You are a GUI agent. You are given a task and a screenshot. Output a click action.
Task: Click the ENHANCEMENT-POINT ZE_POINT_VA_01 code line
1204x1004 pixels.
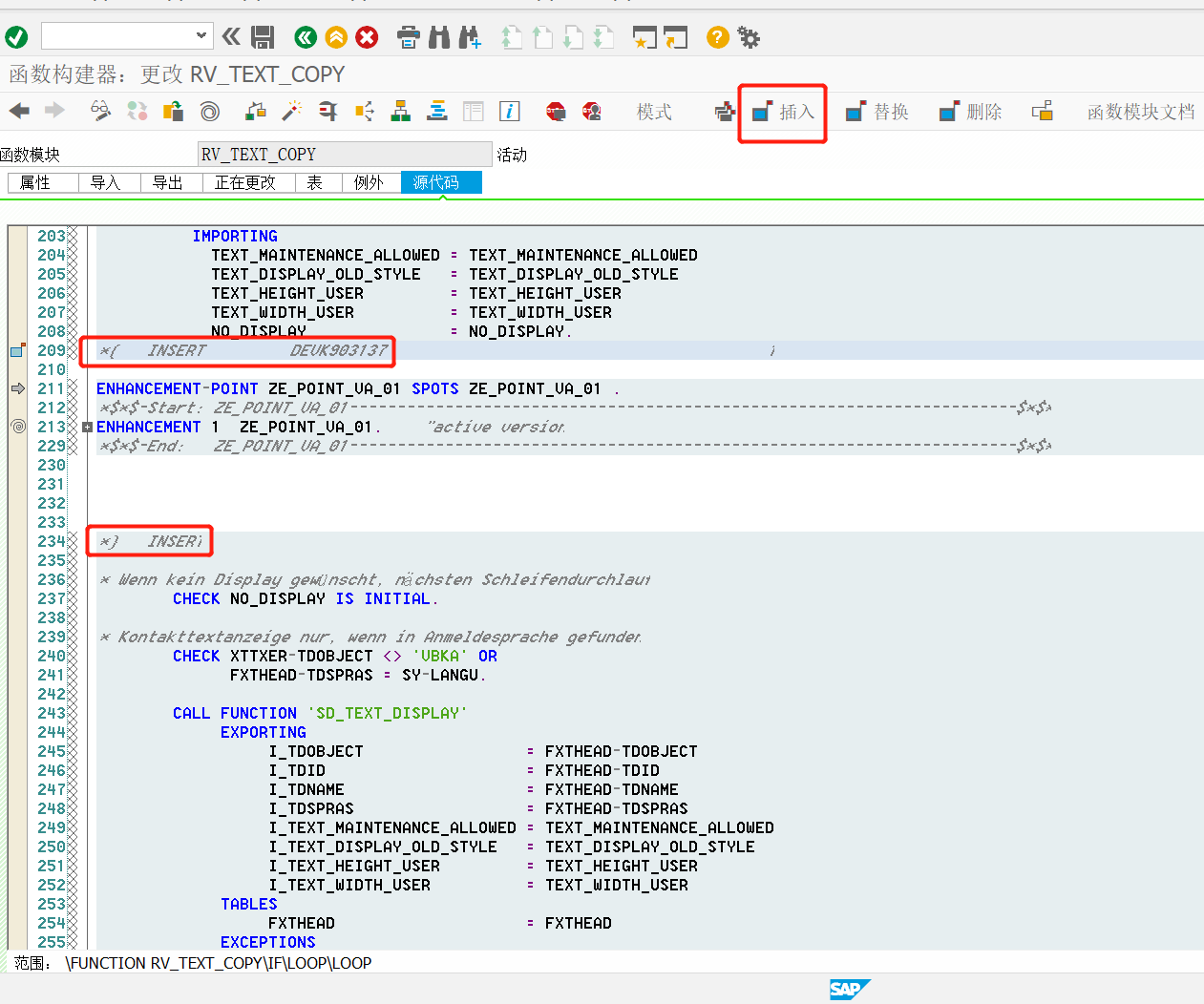tap(358, 388)
